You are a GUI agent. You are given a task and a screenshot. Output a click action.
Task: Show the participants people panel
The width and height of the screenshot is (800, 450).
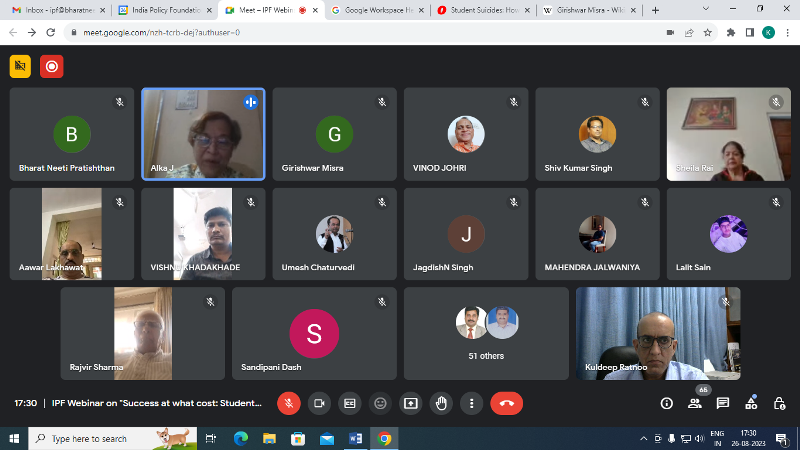click(695, 404)
